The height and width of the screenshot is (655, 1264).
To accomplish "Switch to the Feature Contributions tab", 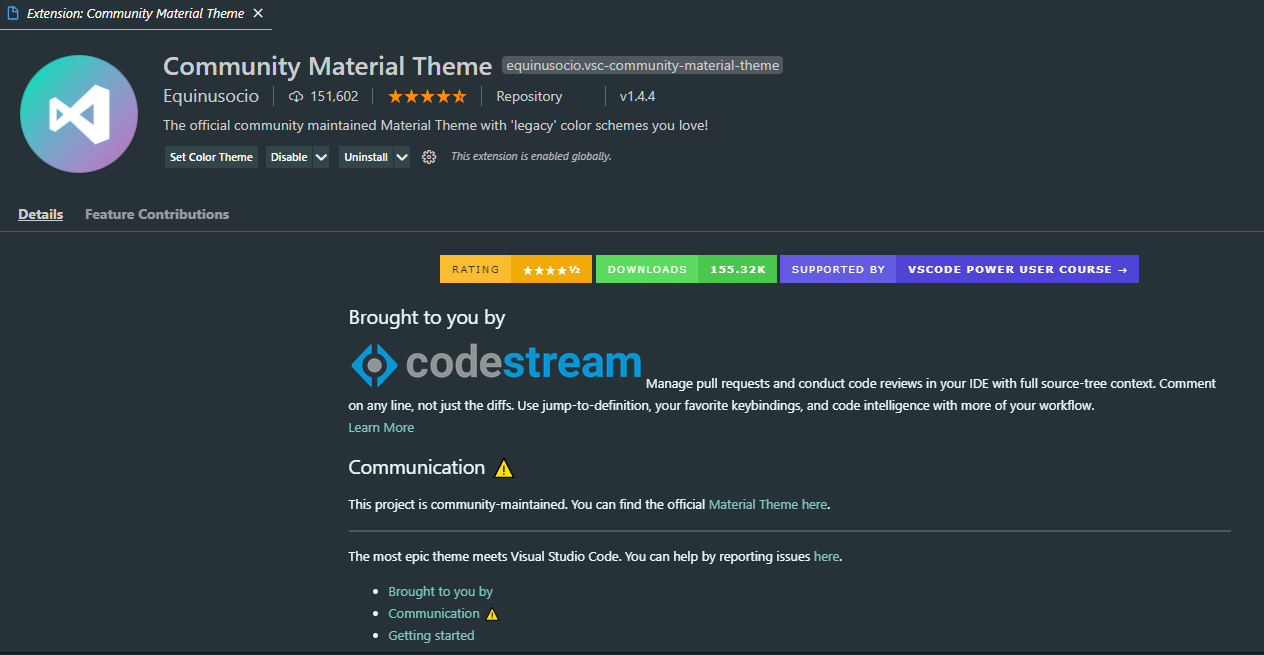I will [157, 214].
